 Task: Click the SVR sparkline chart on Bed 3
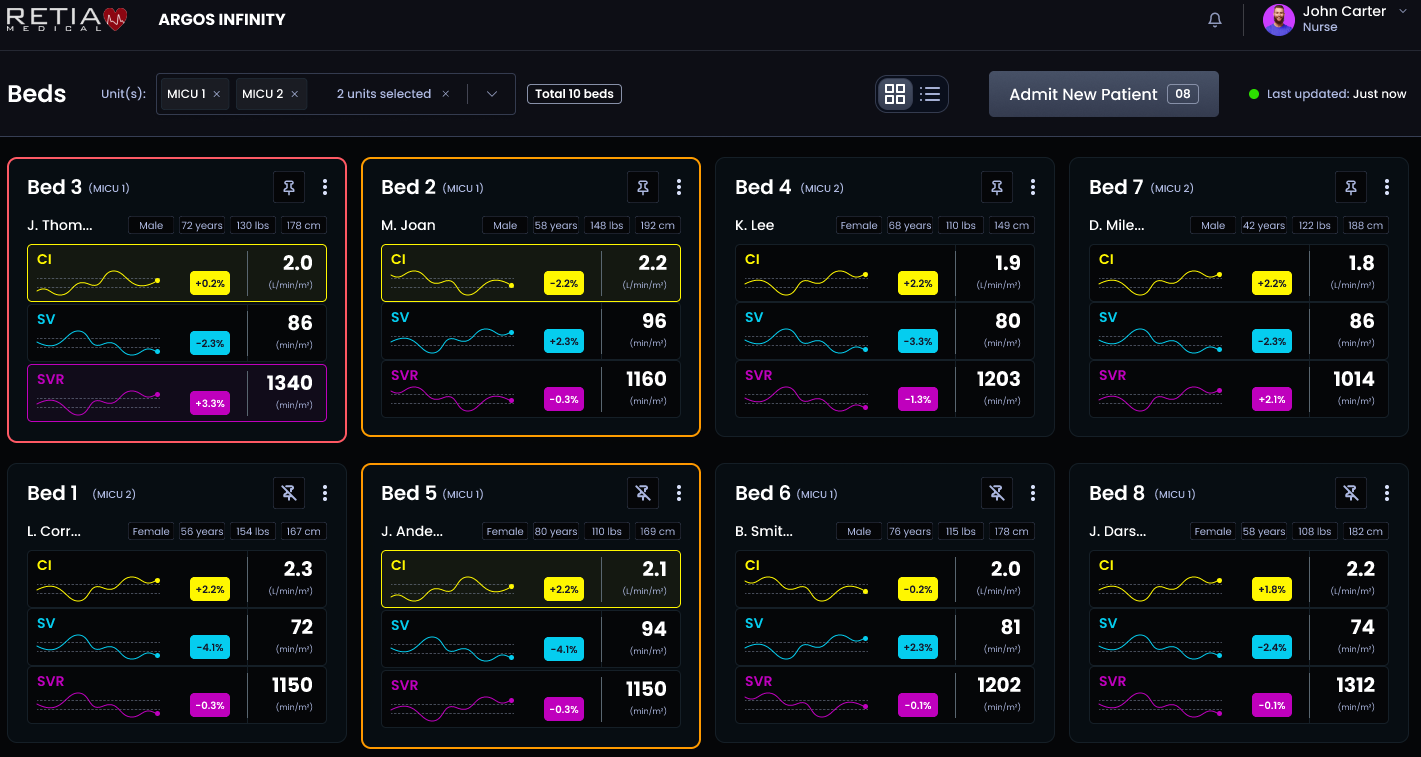[97, 399]
